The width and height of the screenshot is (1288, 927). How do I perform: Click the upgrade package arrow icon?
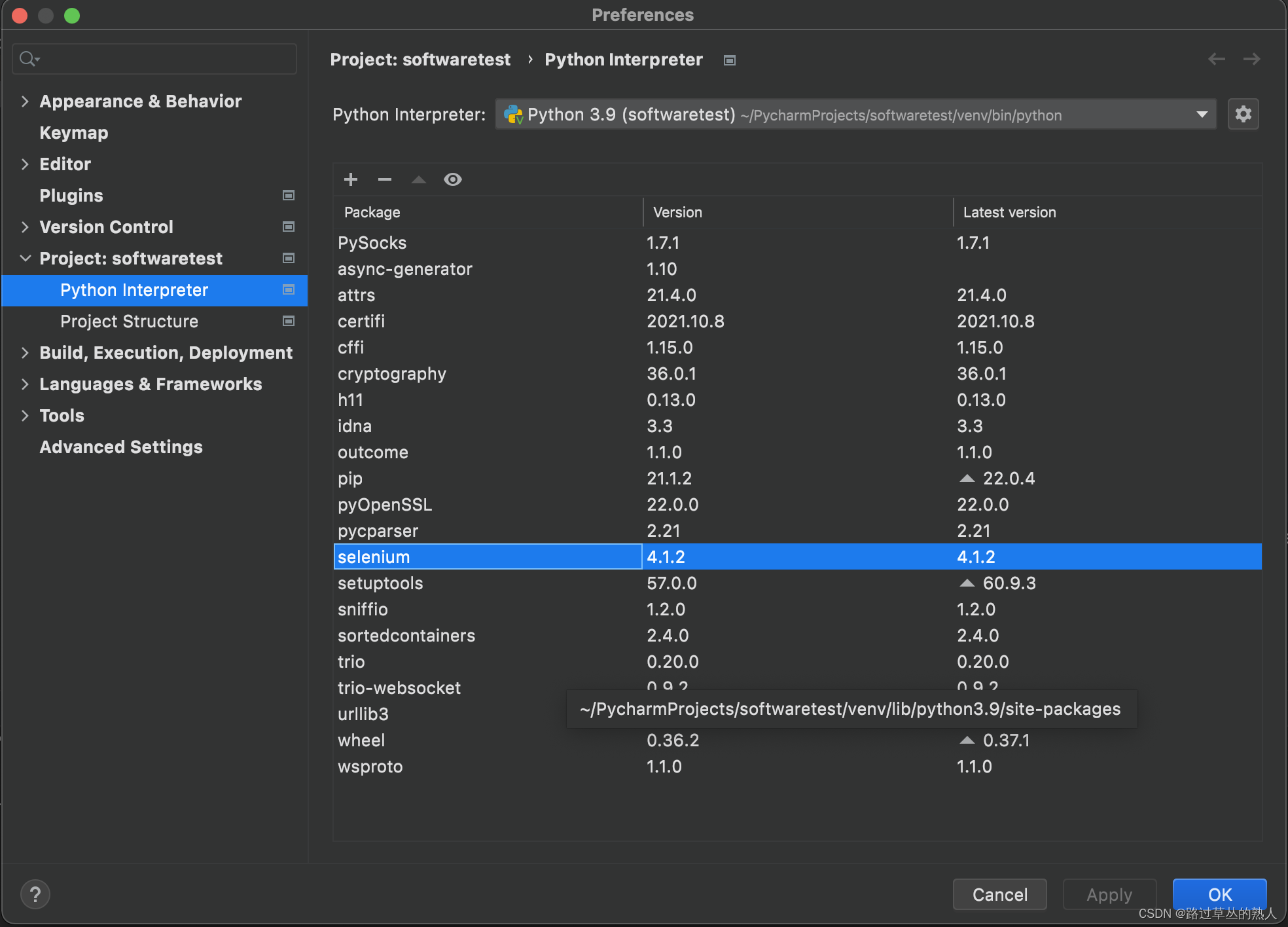pos(419,179)
